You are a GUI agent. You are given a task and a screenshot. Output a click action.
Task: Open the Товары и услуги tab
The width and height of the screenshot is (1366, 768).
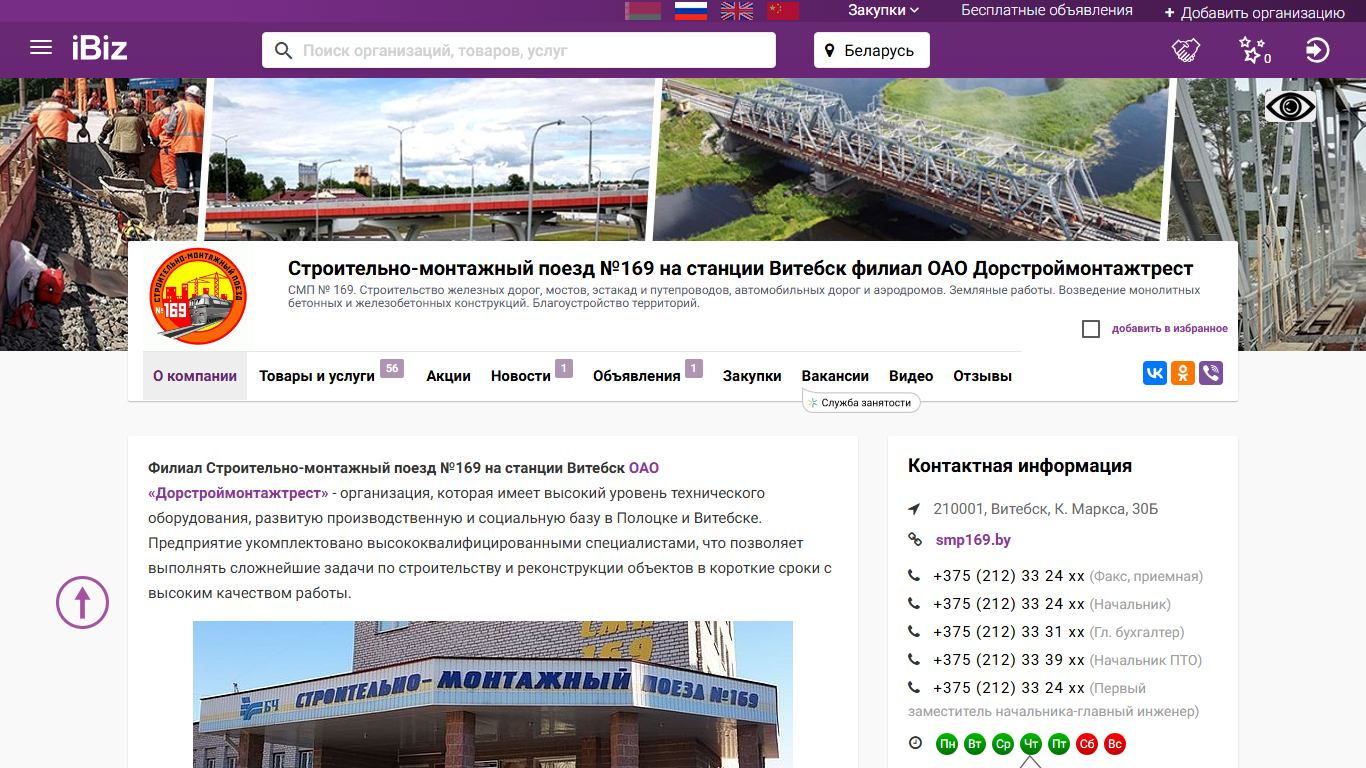coord(317,376)
